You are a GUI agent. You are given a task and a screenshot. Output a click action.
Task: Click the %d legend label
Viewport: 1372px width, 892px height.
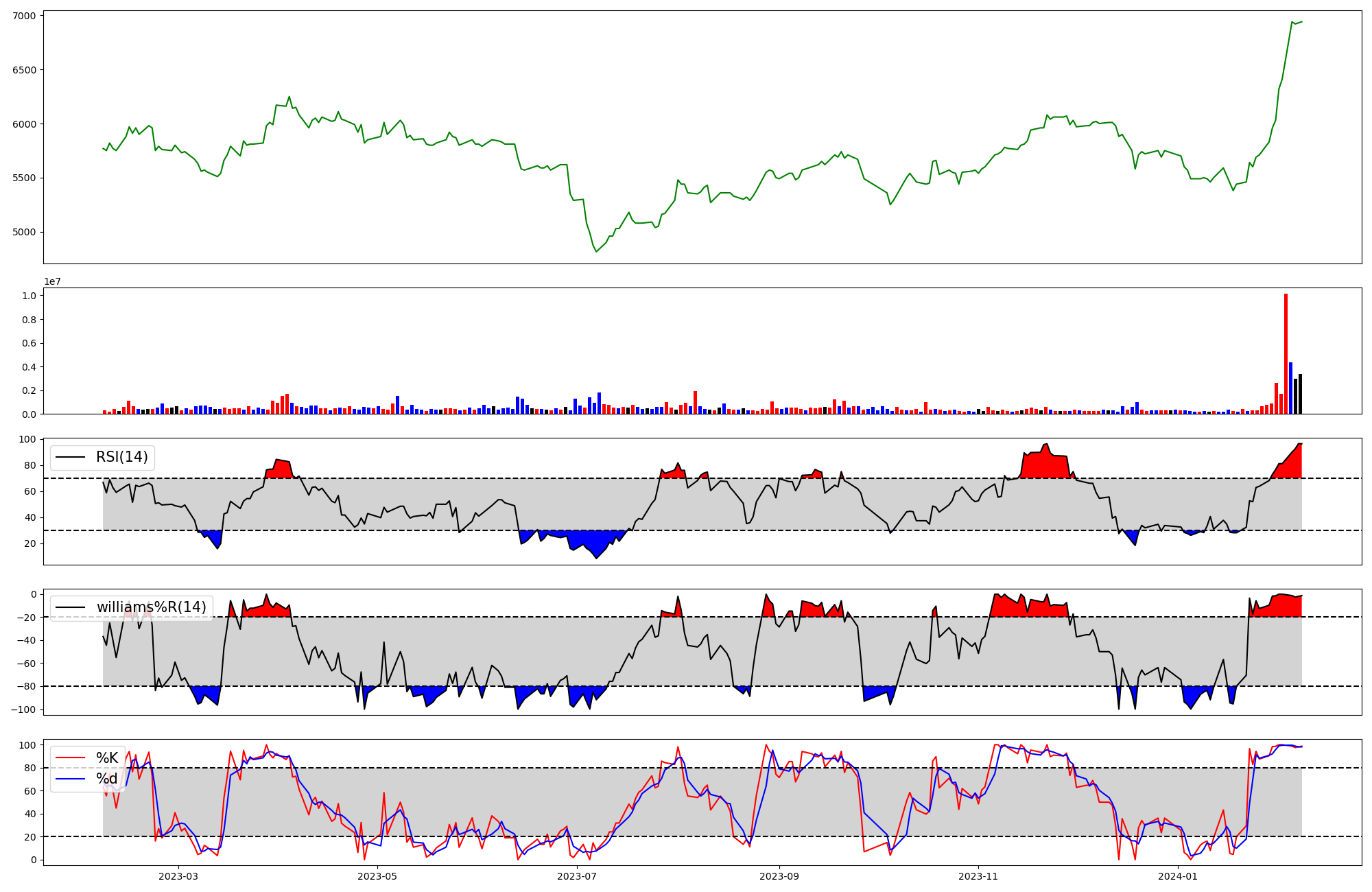point(107,779)
